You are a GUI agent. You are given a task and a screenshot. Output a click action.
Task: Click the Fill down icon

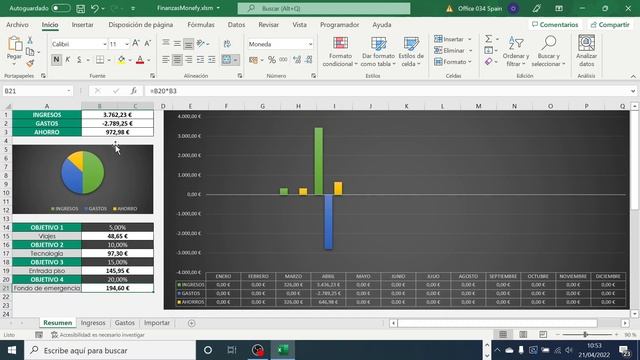[488, 51]
